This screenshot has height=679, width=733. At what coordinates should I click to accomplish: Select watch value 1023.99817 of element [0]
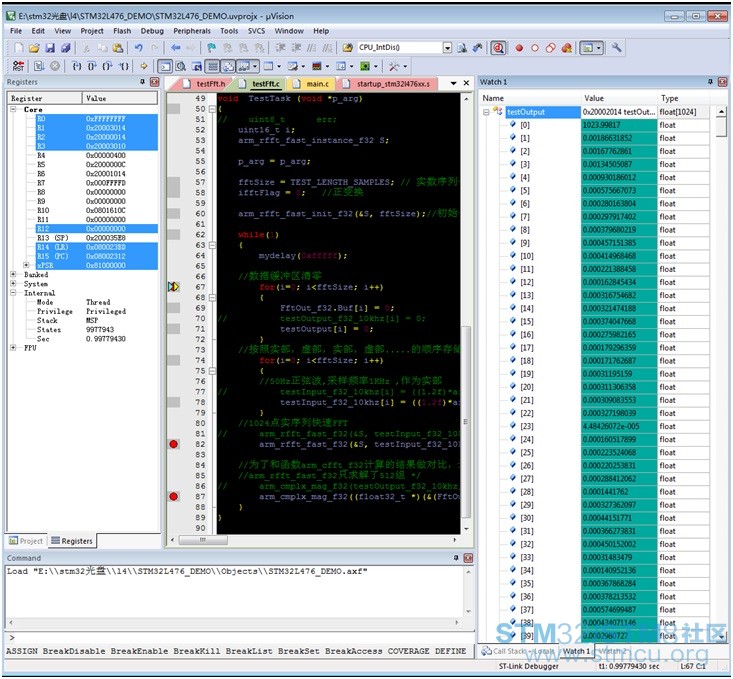point(618,125)
